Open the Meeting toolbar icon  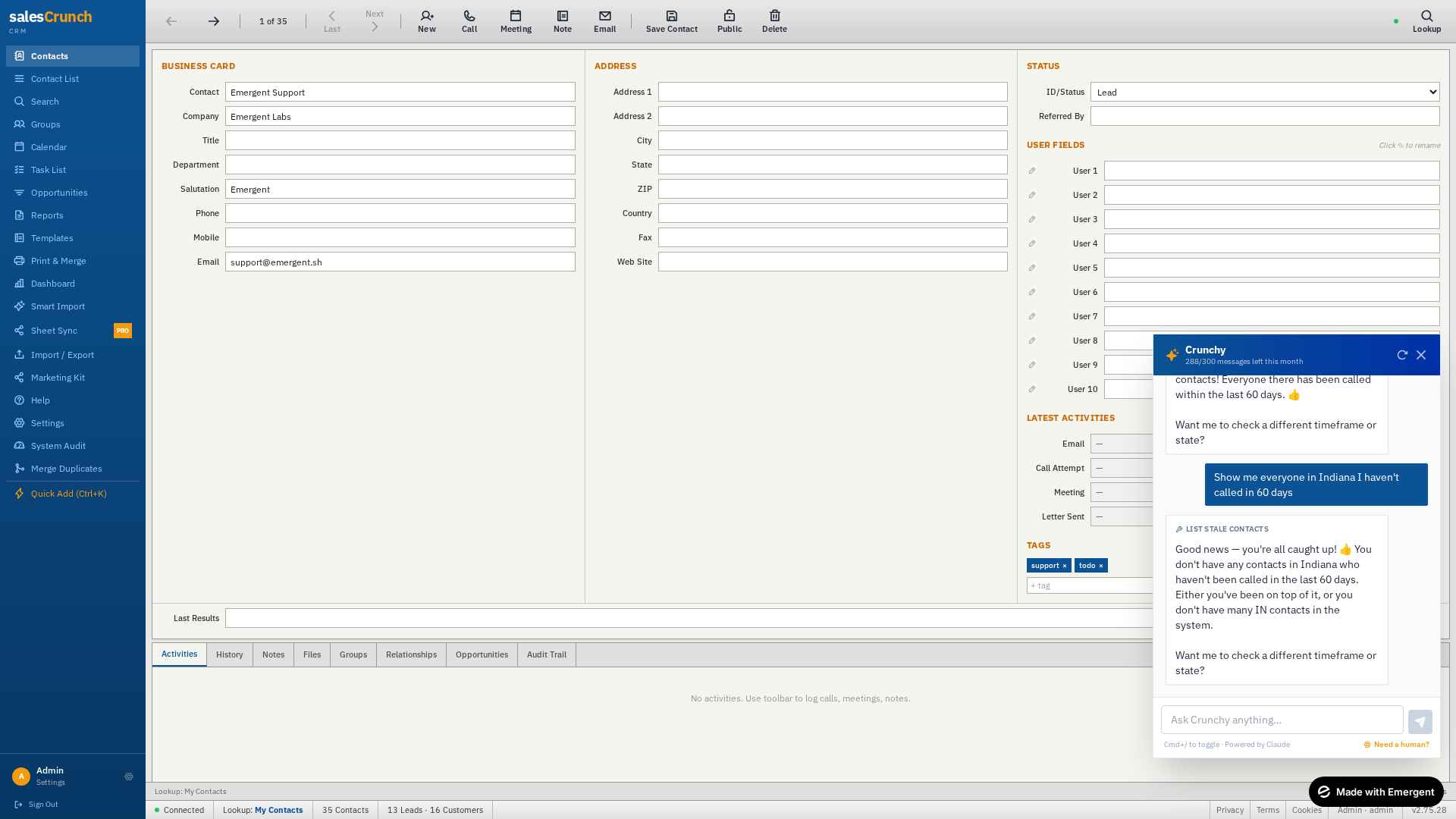[516, 21]
